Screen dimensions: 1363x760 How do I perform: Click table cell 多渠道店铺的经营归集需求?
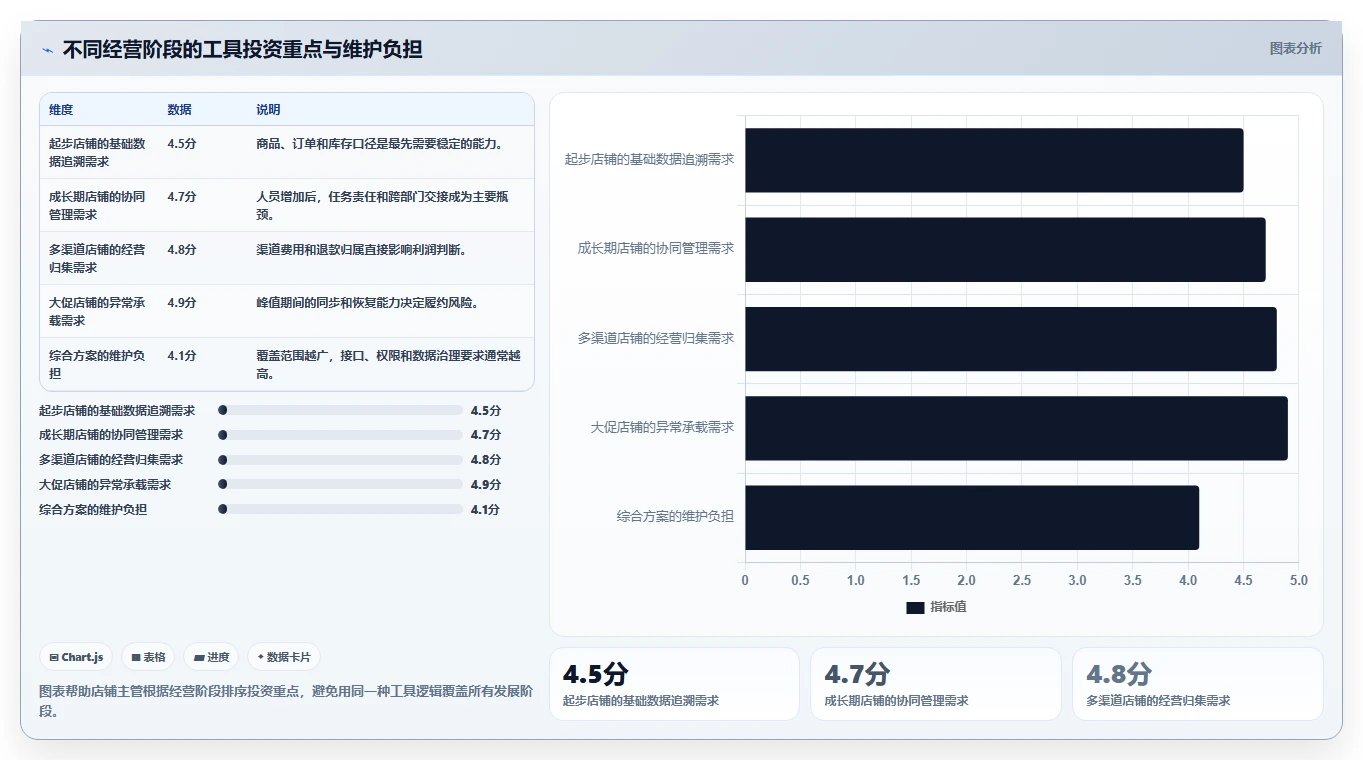point(97,258)
